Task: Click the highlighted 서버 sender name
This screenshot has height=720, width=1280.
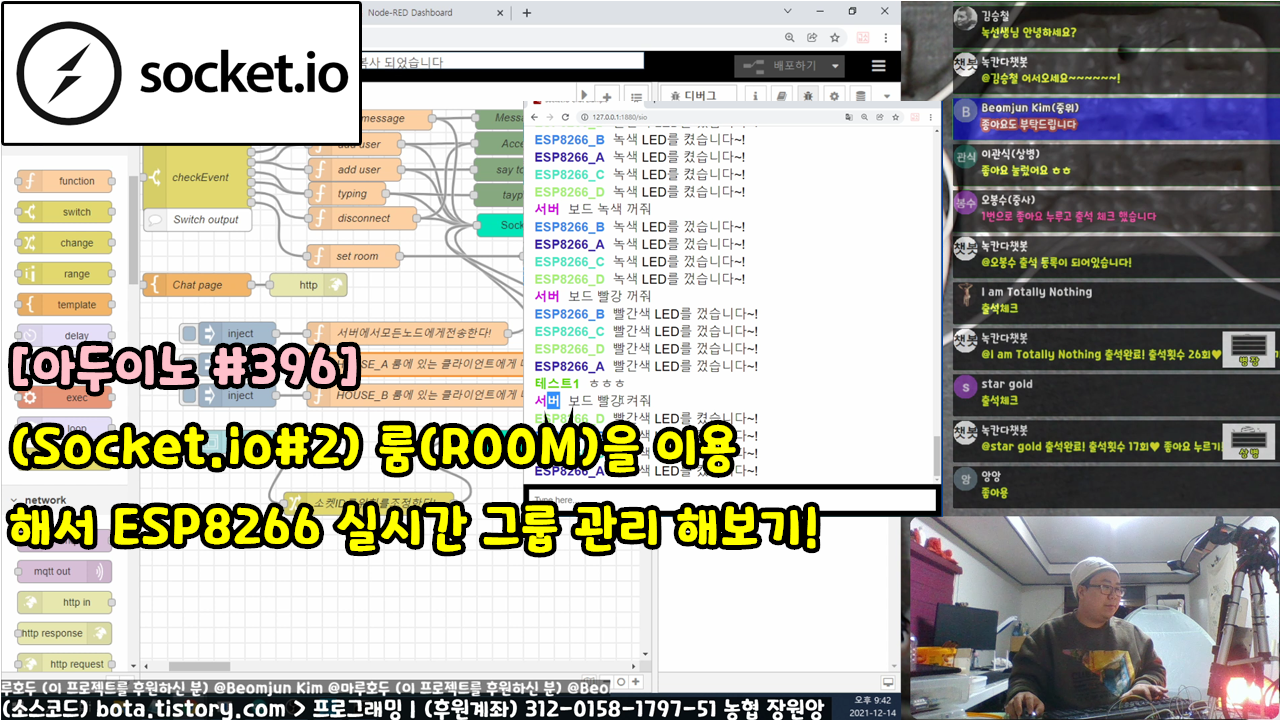Action: tap(547, 400)
